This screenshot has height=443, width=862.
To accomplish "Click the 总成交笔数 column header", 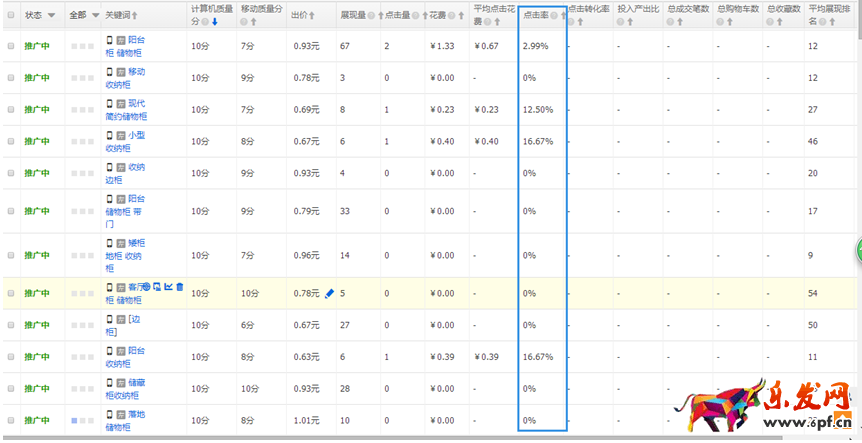I will click(688, 9).
